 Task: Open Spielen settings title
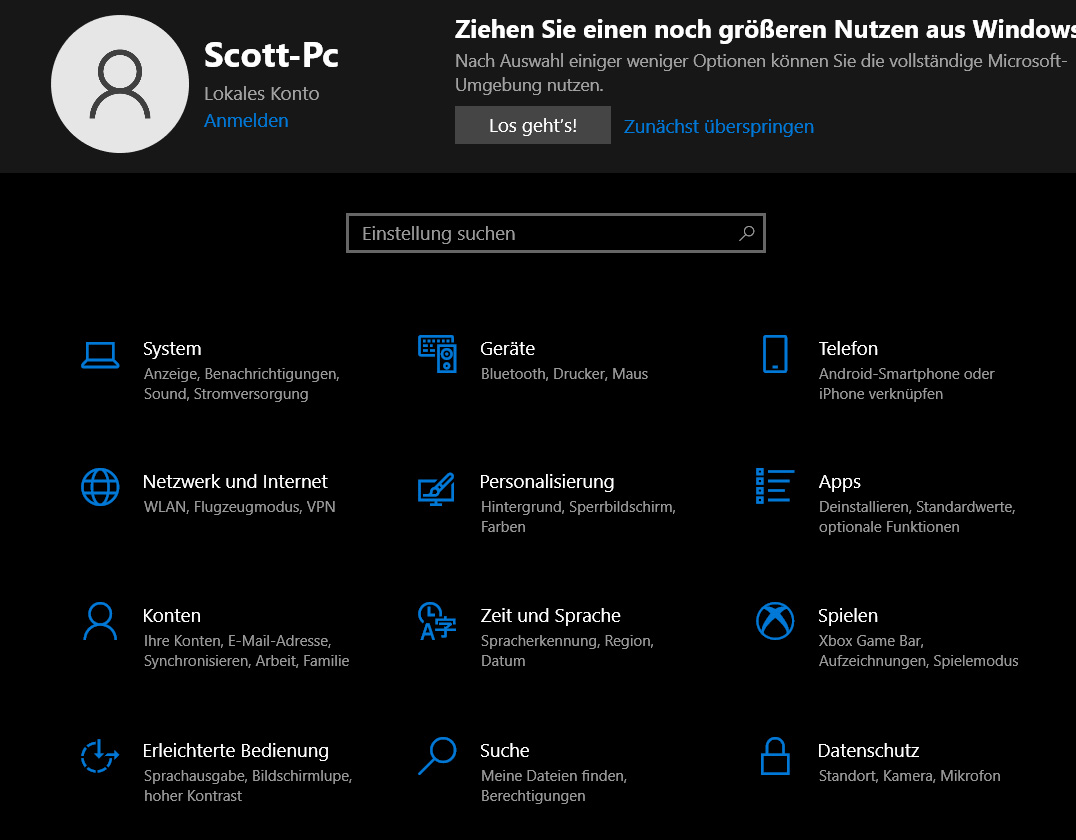tap(848, 616)
